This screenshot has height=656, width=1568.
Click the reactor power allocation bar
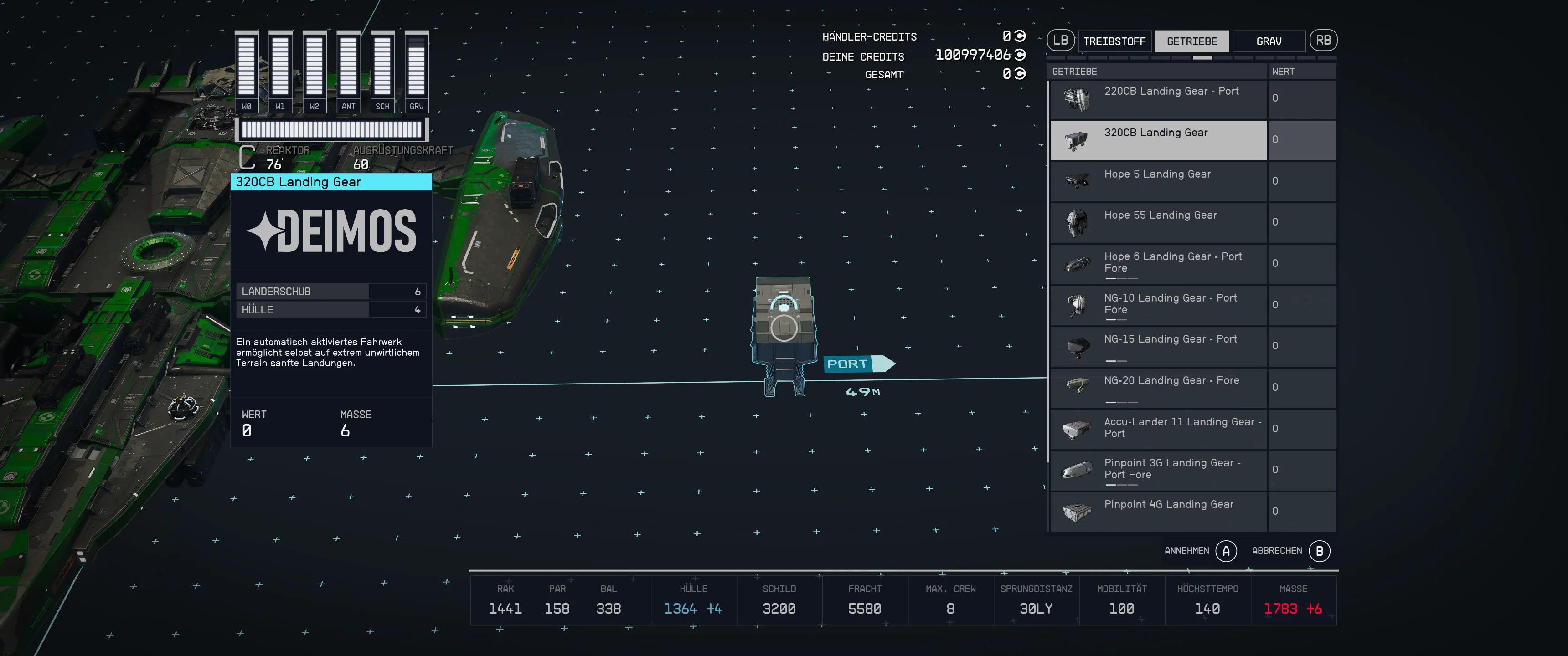332,130
